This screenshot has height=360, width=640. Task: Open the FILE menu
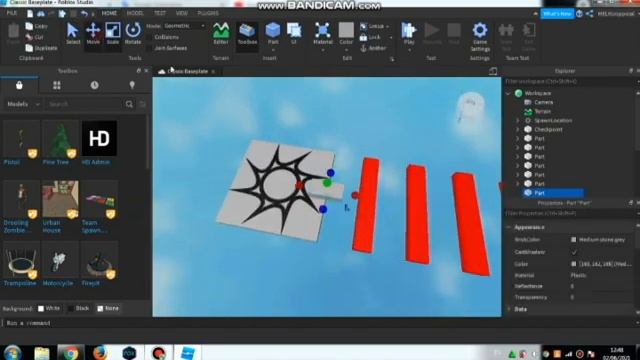tap(12, 13)
